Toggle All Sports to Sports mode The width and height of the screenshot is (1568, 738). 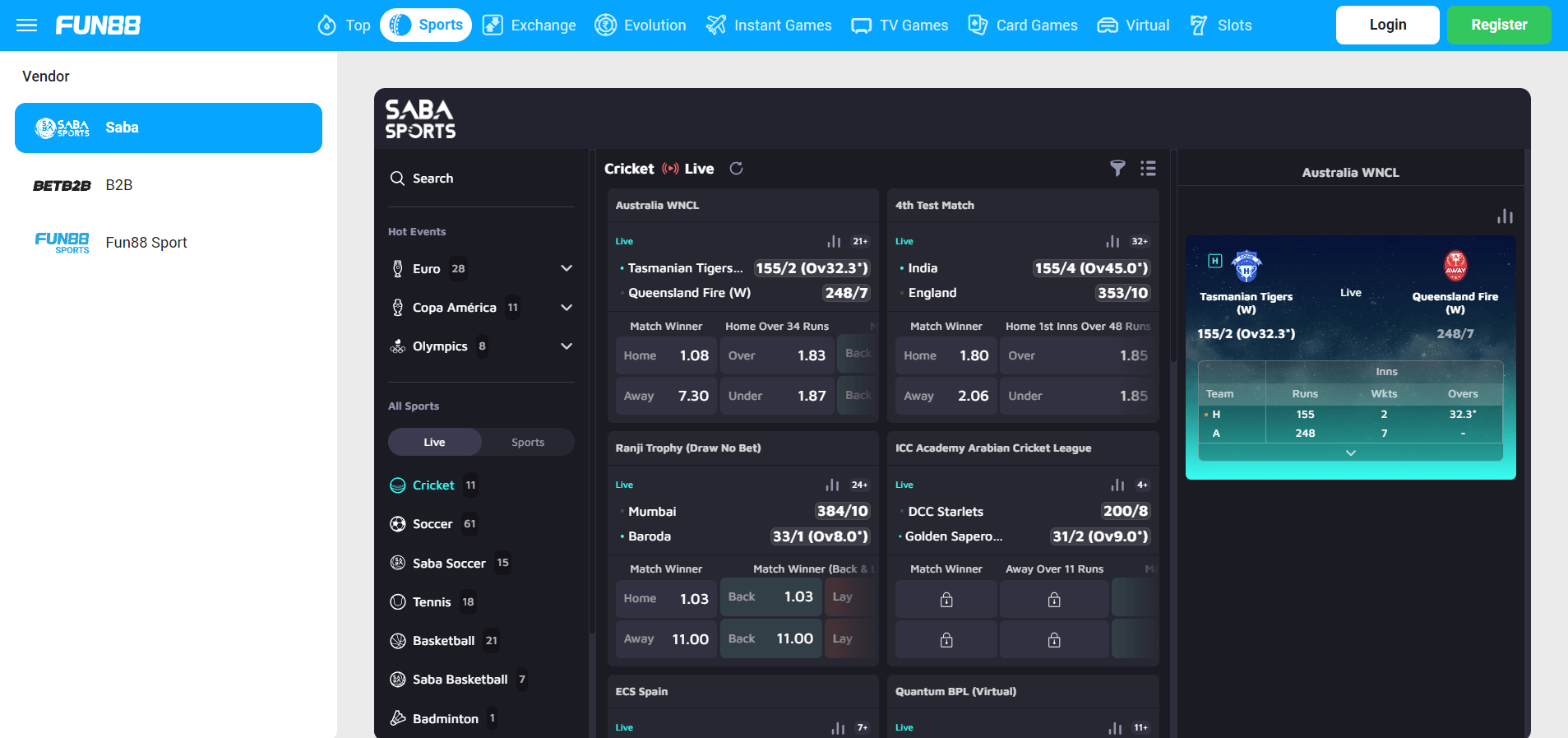[528, 442]
